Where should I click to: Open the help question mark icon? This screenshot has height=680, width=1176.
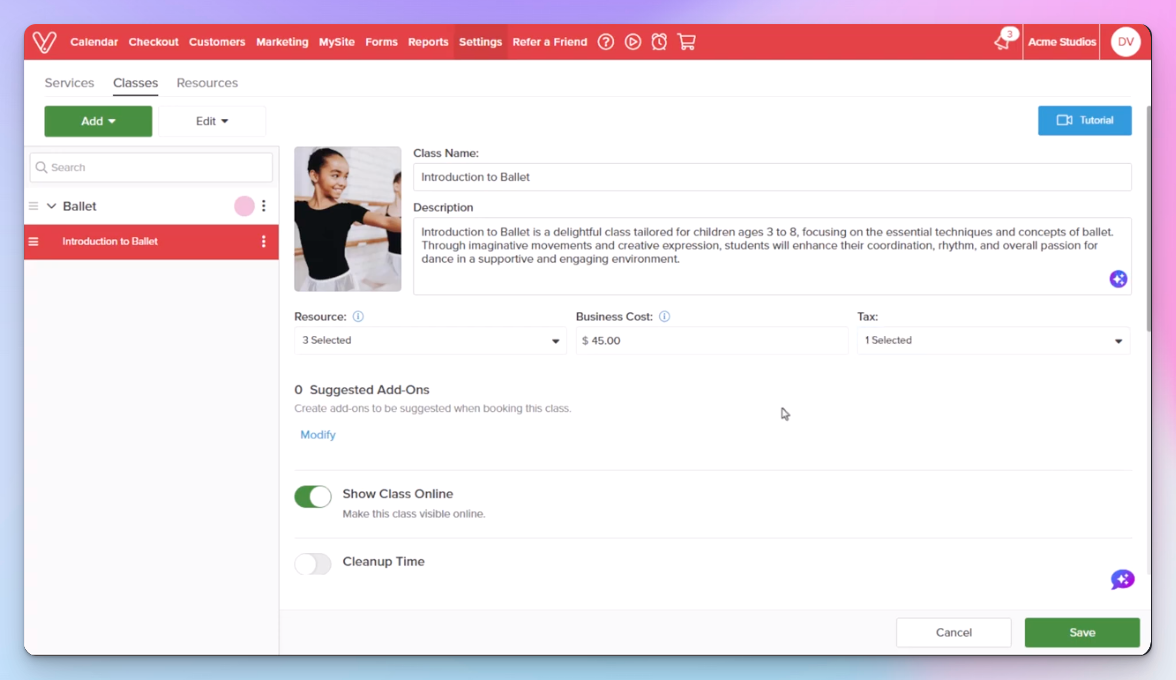tap(606, 42)
